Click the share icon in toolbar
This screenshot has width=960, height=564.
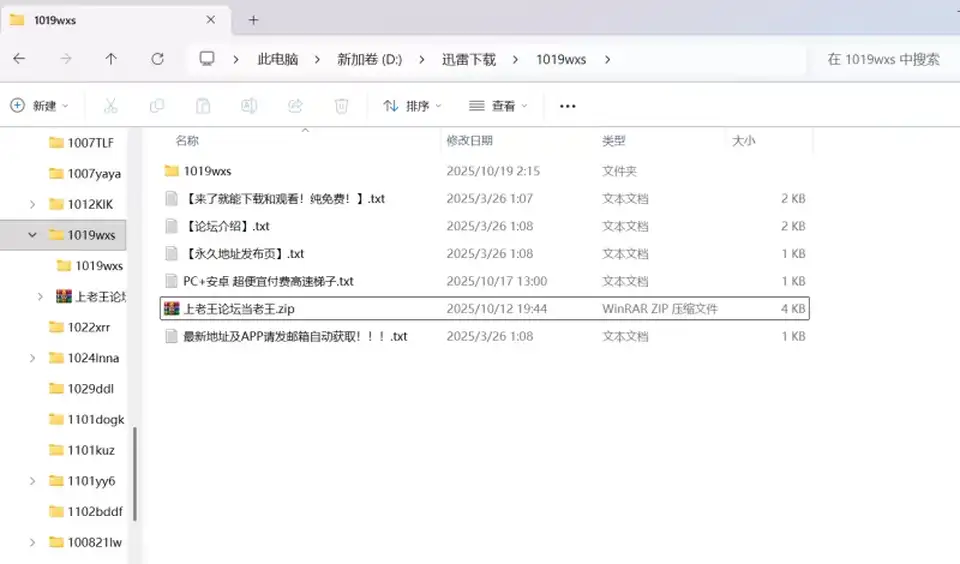(295, 106)
